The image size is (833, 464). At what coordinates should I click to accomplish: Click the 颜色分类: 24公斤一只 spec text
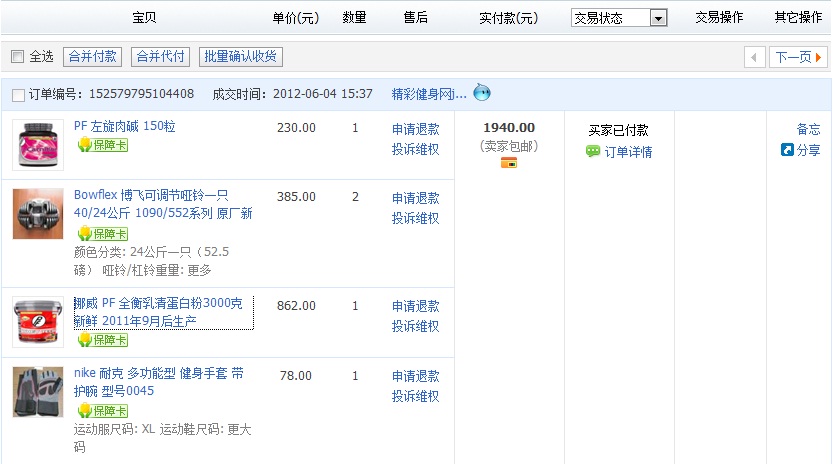(x=151, y=261)
